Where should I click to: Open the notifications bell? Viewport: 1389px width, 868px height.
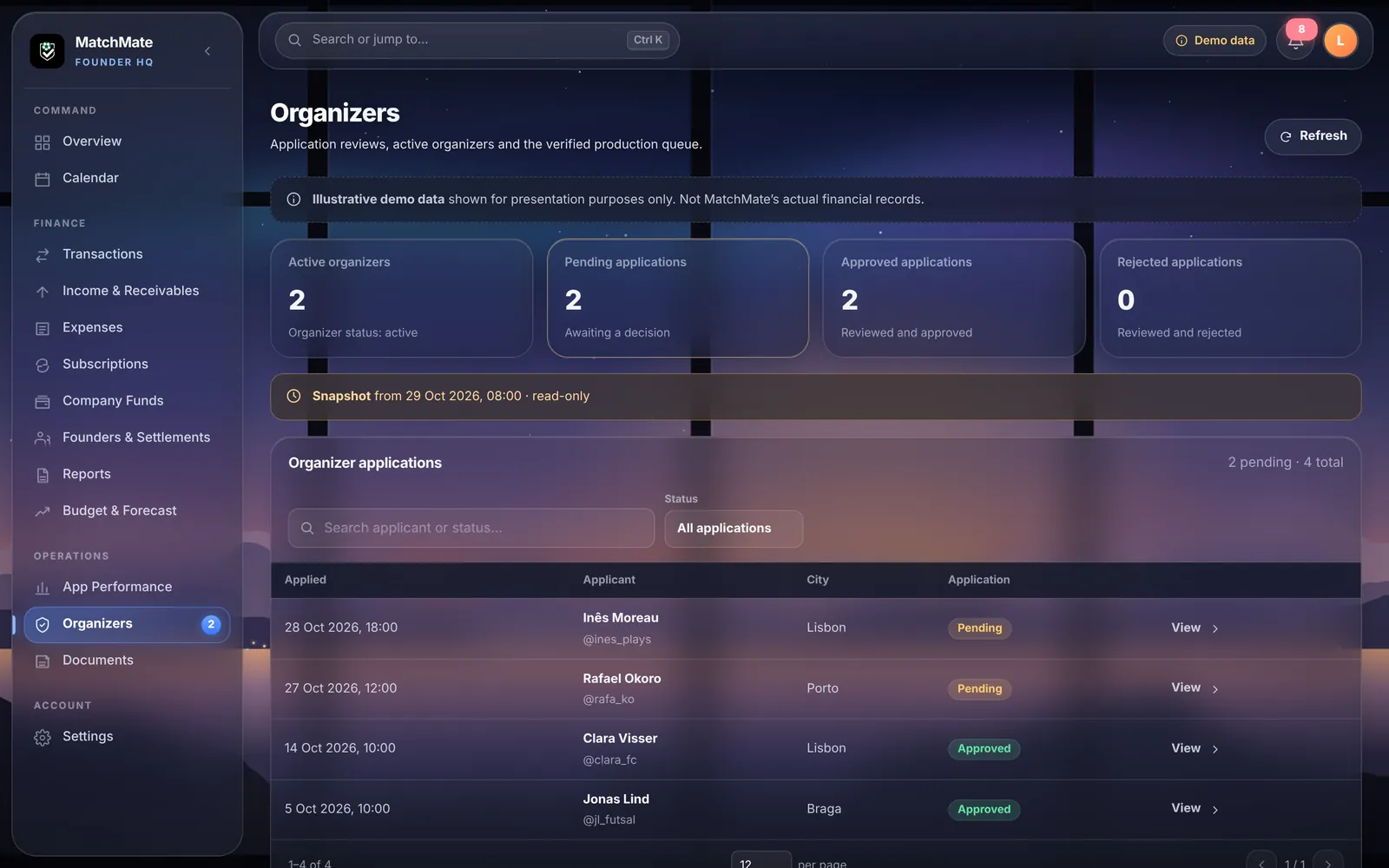coord(1295,41)
